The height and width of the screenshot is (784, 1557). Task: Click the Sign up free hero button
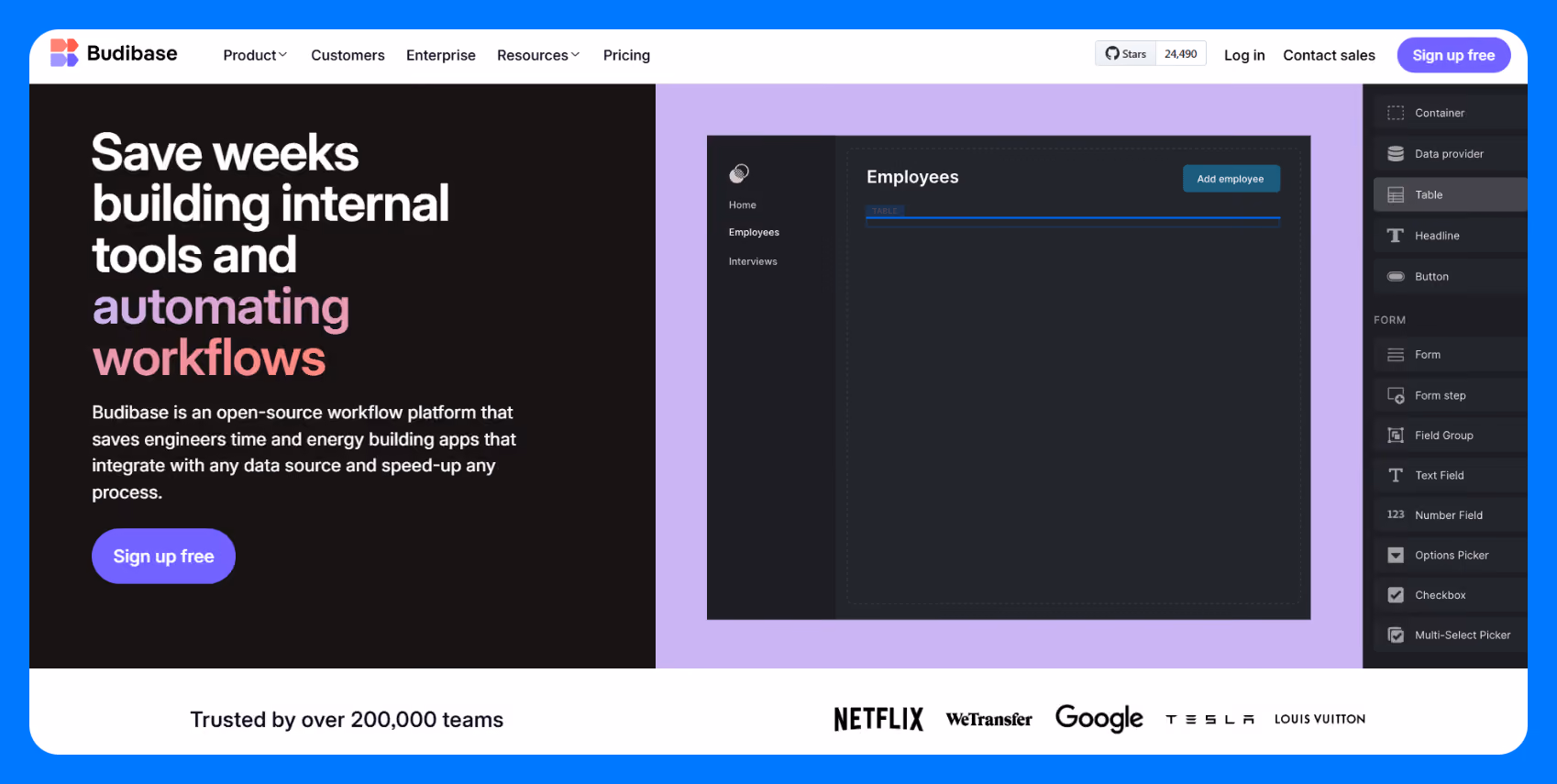click(x=163, y=556)
